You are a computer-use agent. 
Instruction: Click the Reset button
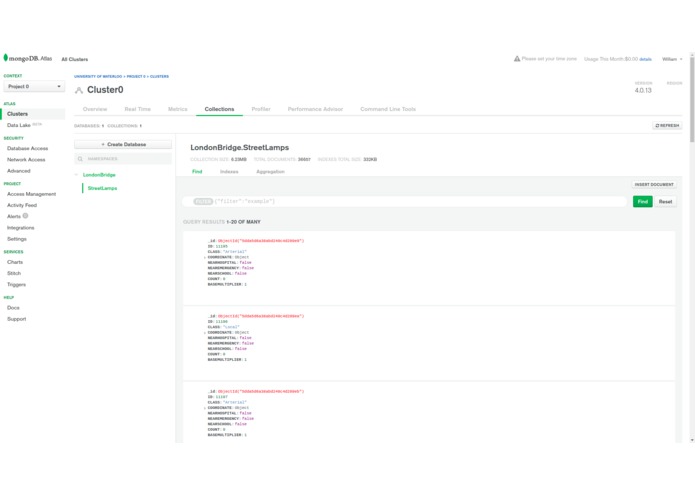[x=665, y=202]
